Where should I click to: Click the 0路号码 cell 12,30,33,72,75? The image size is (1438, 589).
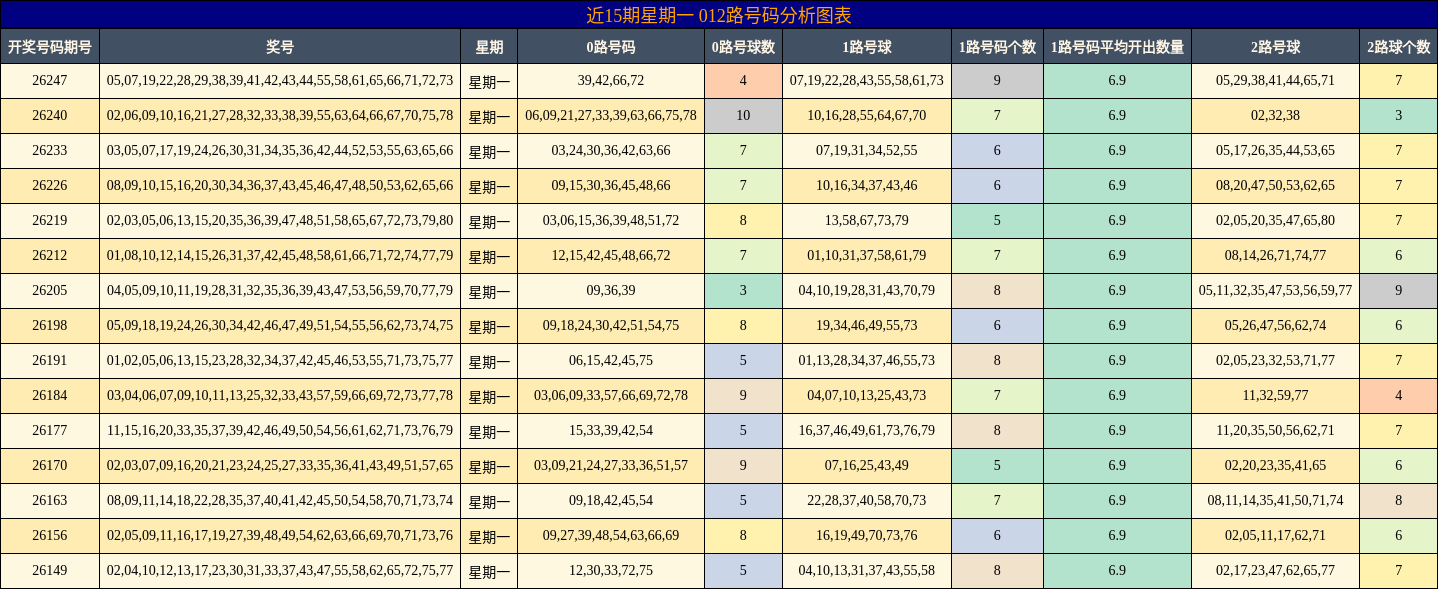(611, 571)
